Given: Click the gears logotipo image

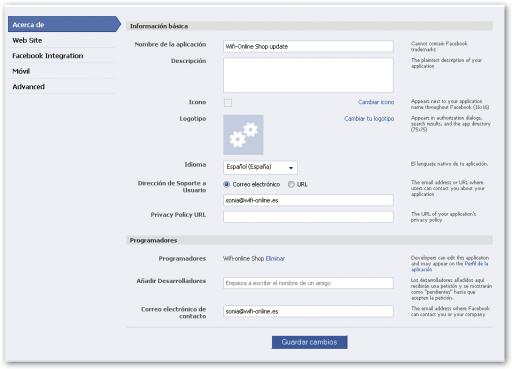Looking at the screenshot, I should coord(243,135).
